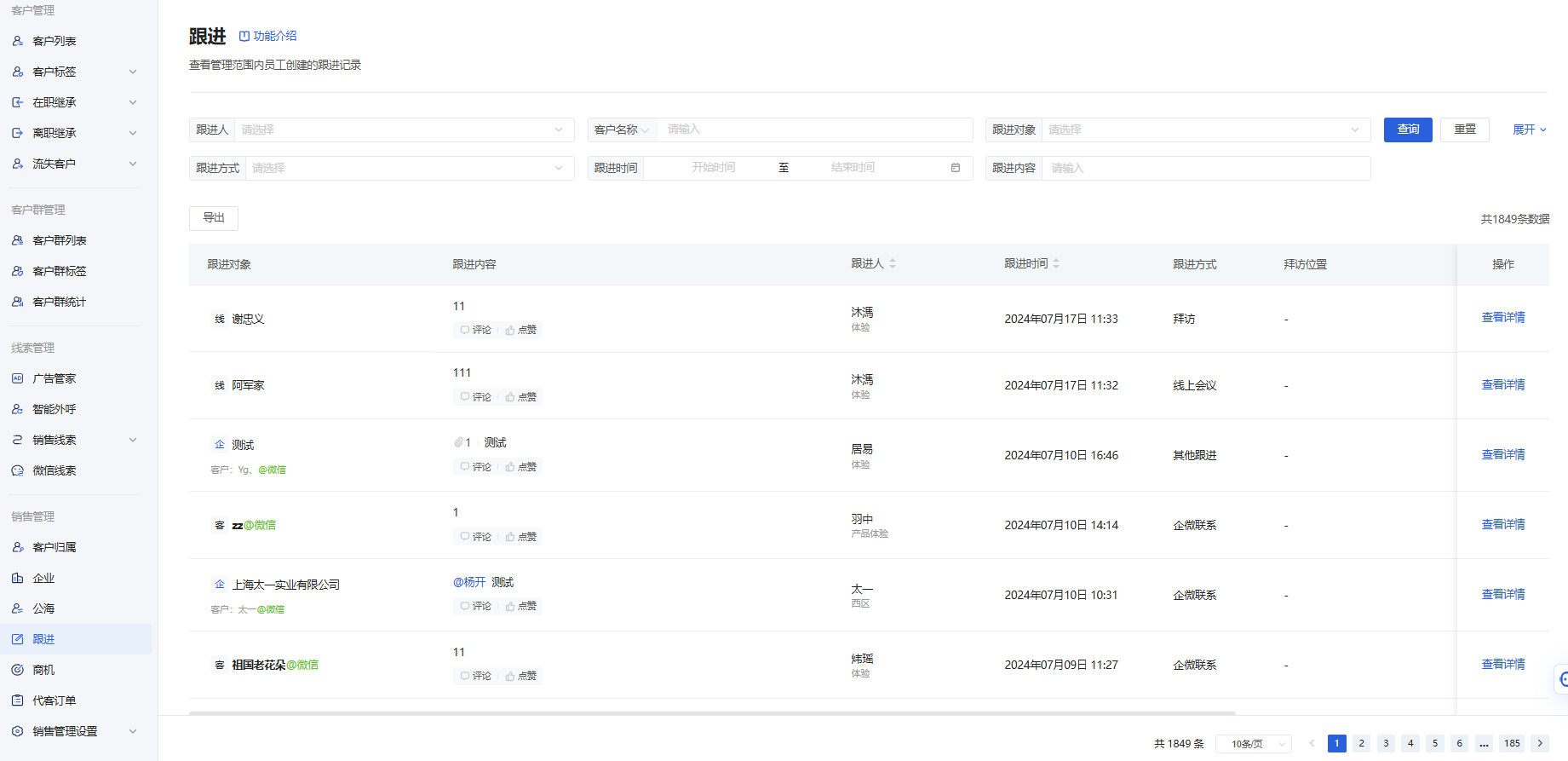Click the 开始时间 date input
1568x761 pixels.
(x=714, y=168)
